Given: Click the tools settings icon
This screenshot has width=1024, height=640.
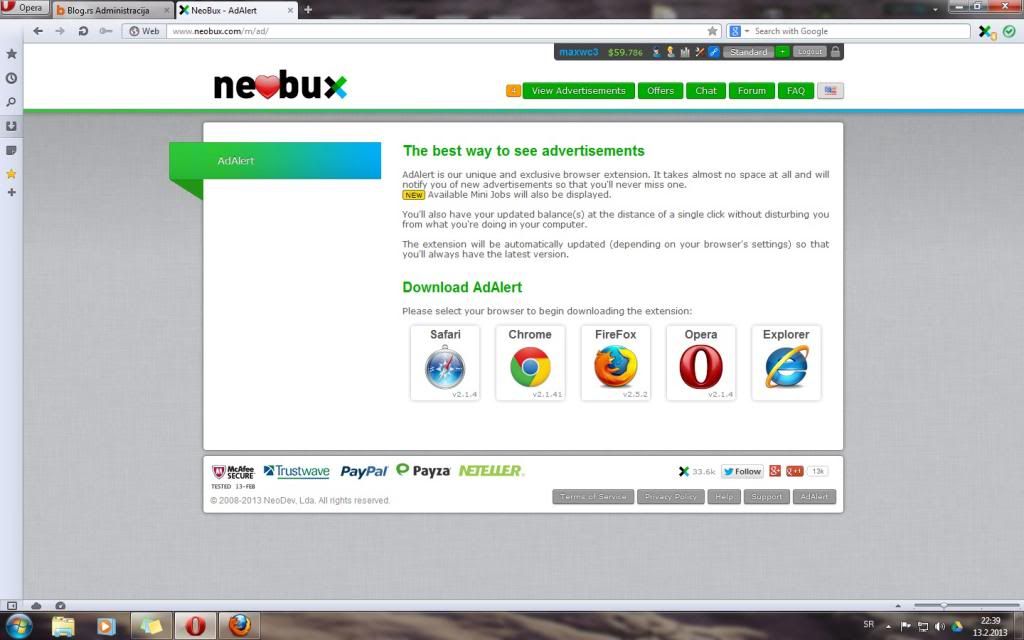Looking at the screenshot, I should [x=699, y=52].
